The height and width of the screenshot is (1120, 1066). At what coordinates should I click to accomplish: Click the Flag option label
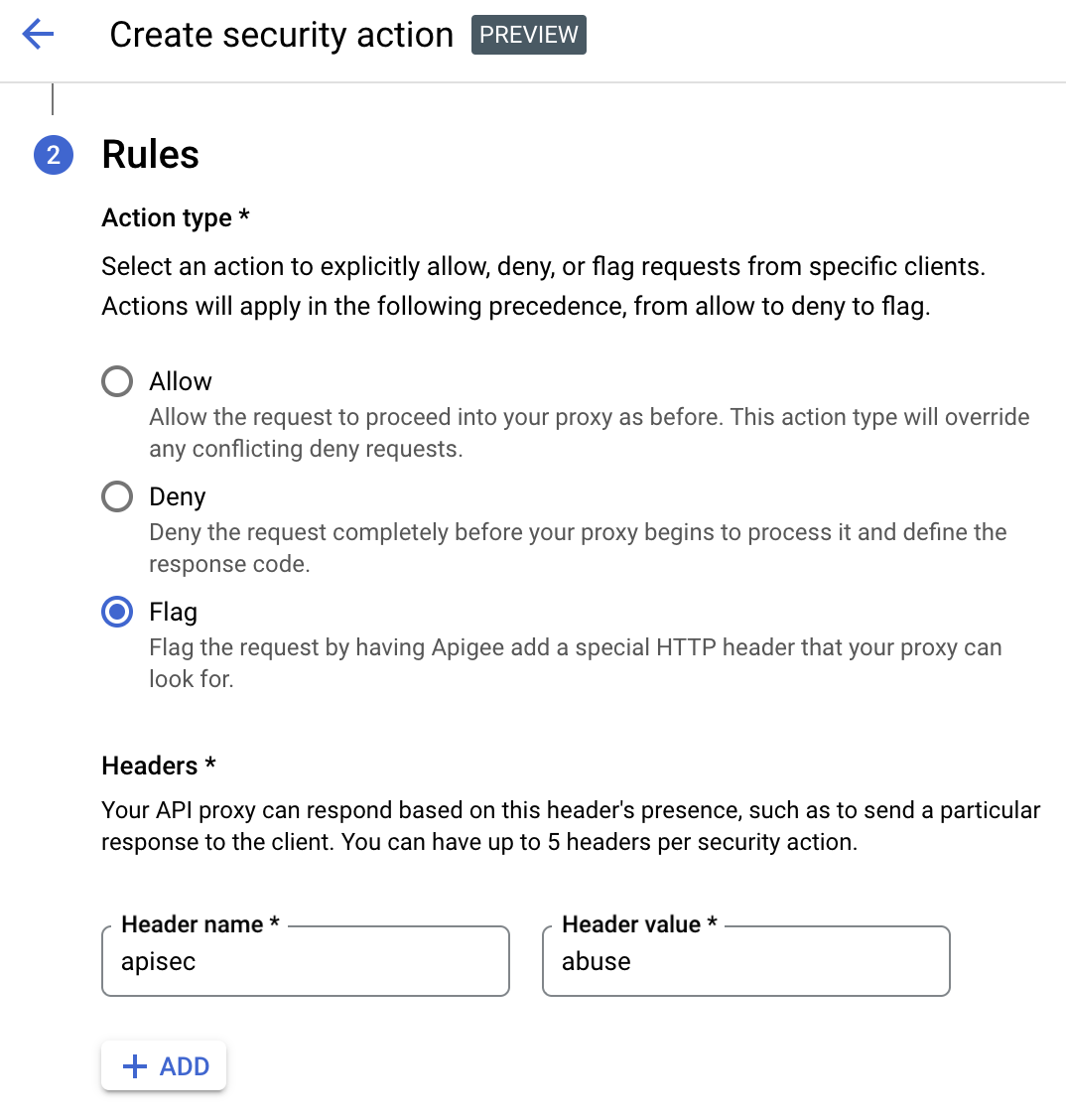click(173, 612)
